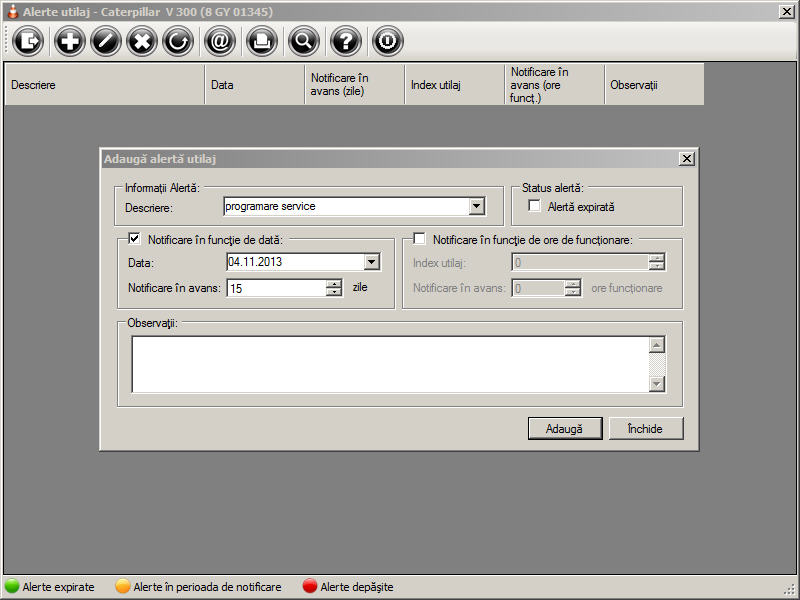Screen dimensions: 800x600
Task: Uncheck Notificare în funcție de dată
Action: (134, 238)
